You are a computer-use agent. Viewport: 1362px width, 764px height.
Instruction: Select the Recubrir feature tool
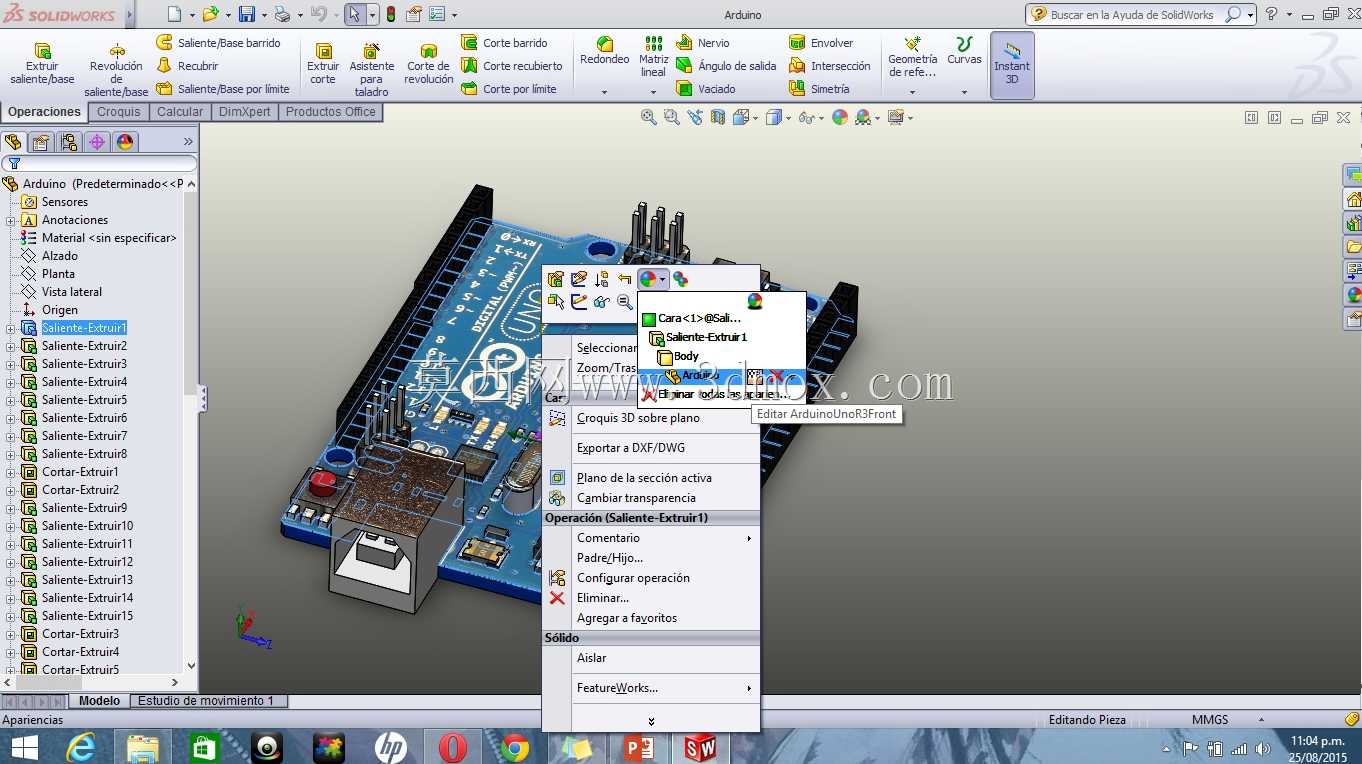pos(188,66)
